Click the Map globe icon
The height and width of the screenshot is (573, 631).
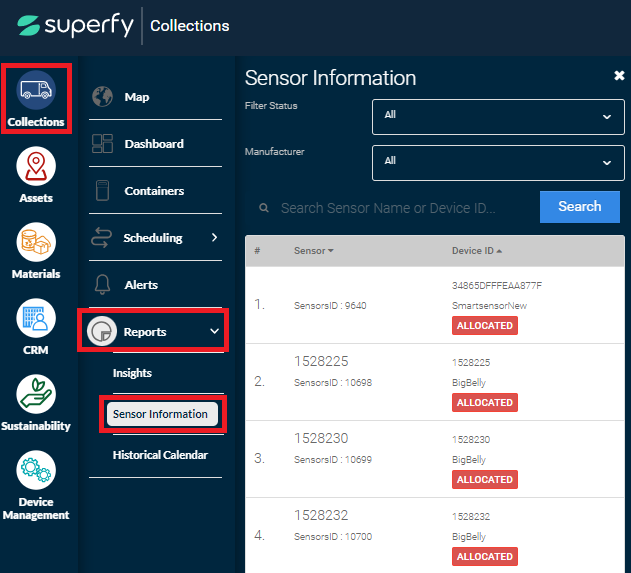pos(102,97)
